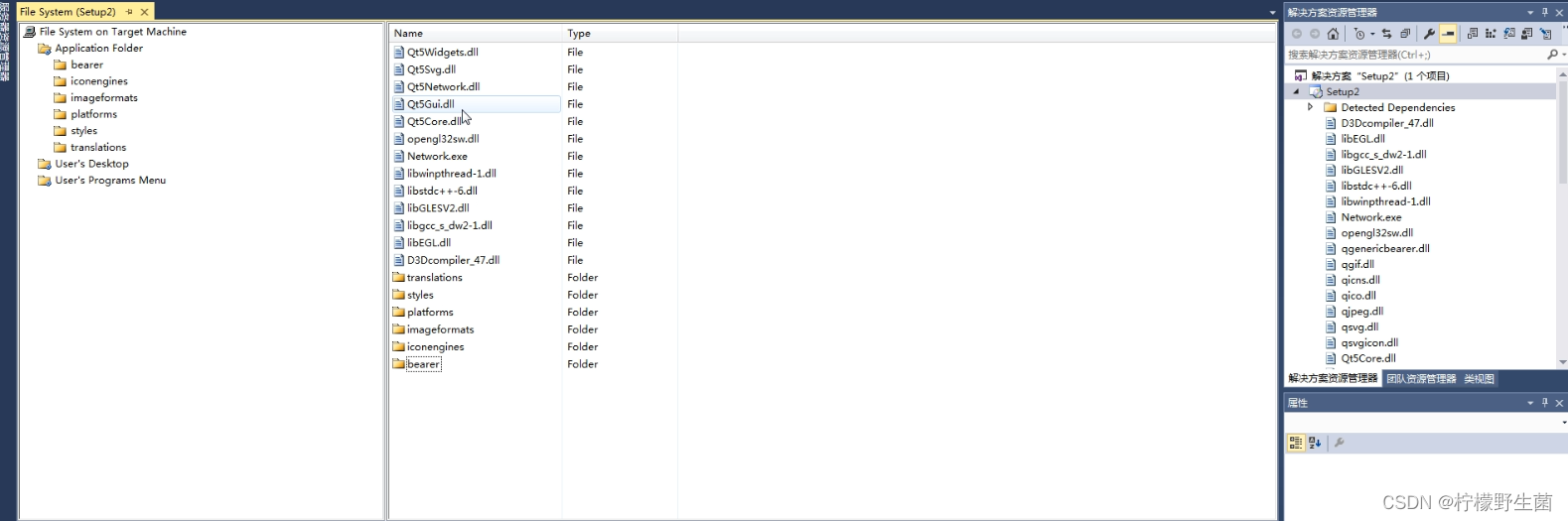Open File Types Editor toolbar icon
Image resolution: width=1568 pixels, height=521 pixels.
(x=1509, y=34)
